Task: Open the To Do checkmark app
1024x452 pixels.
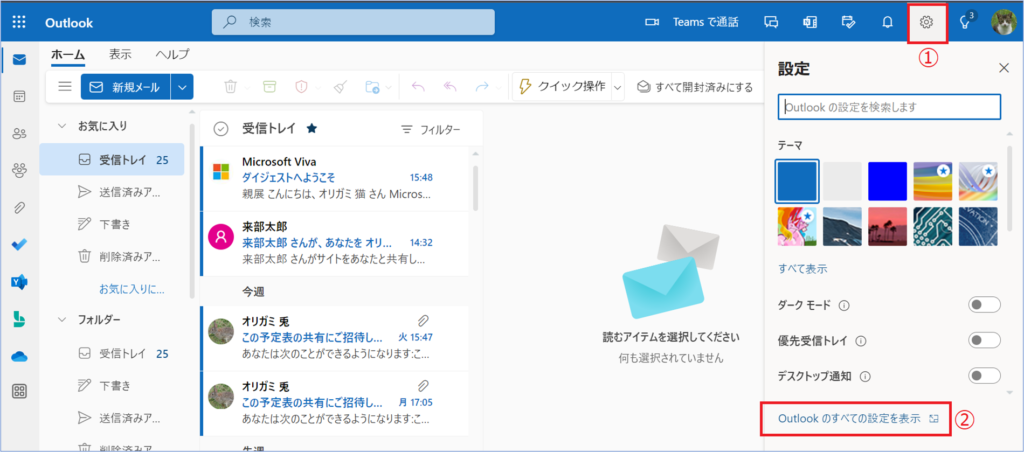Action: (x=19, y=244)
